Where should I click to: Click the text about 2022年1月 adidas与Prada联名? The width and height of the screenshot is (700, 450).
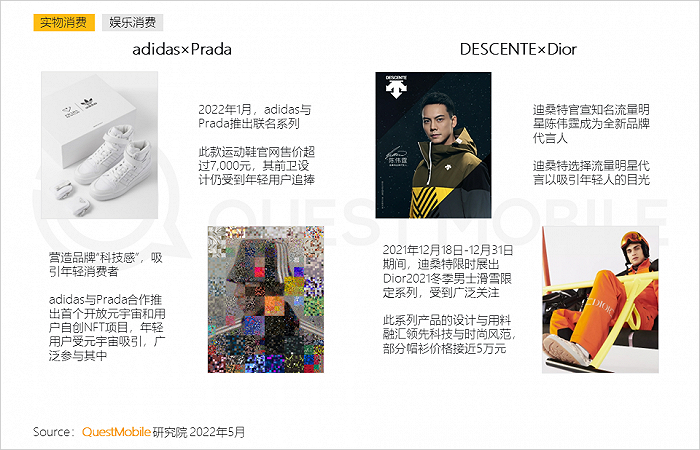[255, 117]
